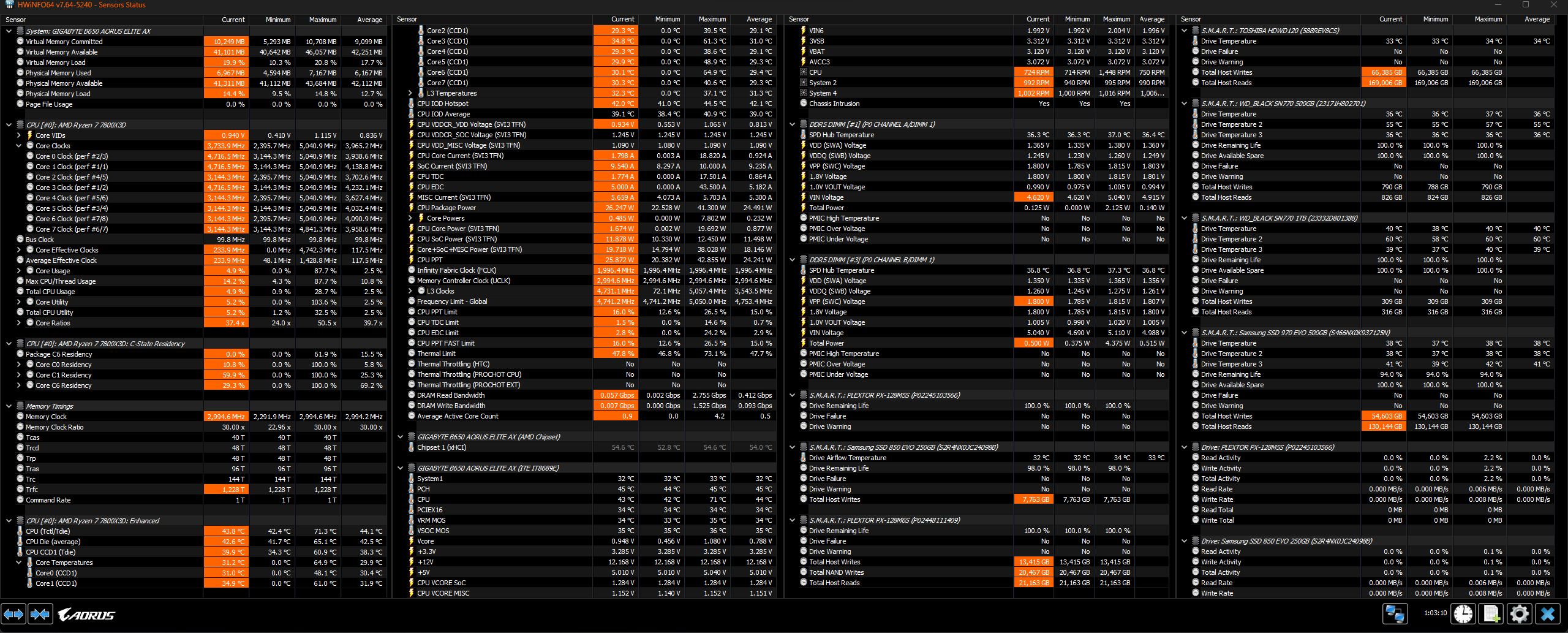
Task: Open the remote center network computers icon
Action: point(1395,613)
